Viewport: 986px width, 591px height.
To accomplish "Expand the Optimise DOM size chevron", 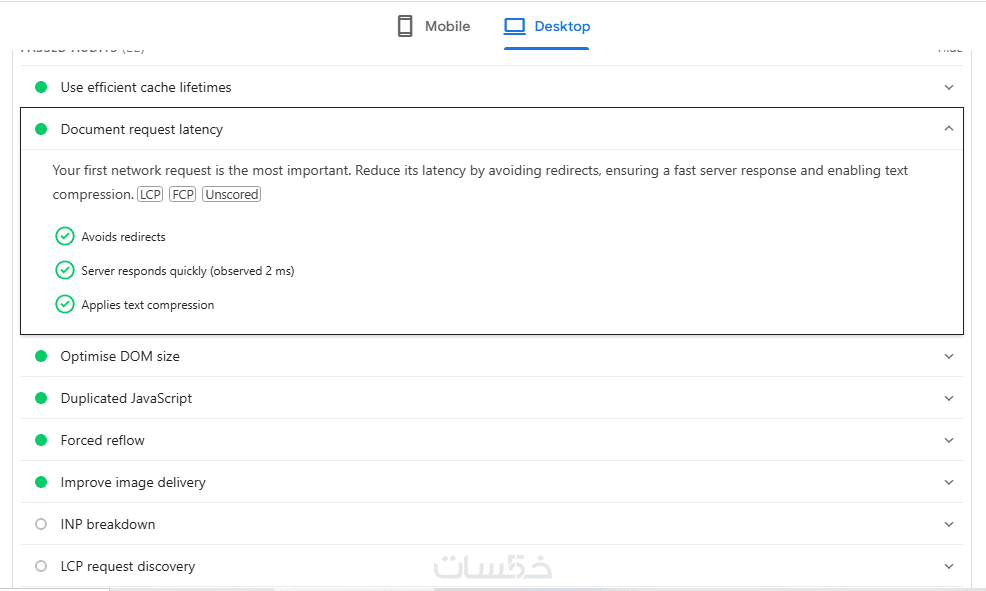I will pyautogui.click(x=948, y=356).
